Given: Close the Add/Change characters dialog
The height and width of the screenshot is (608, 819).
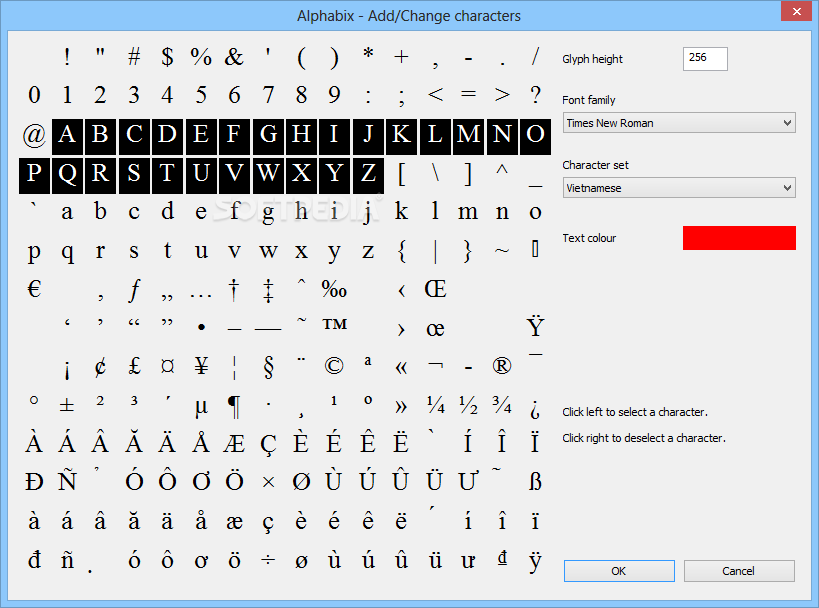Looking at the screenshot, I should [797, 11].
